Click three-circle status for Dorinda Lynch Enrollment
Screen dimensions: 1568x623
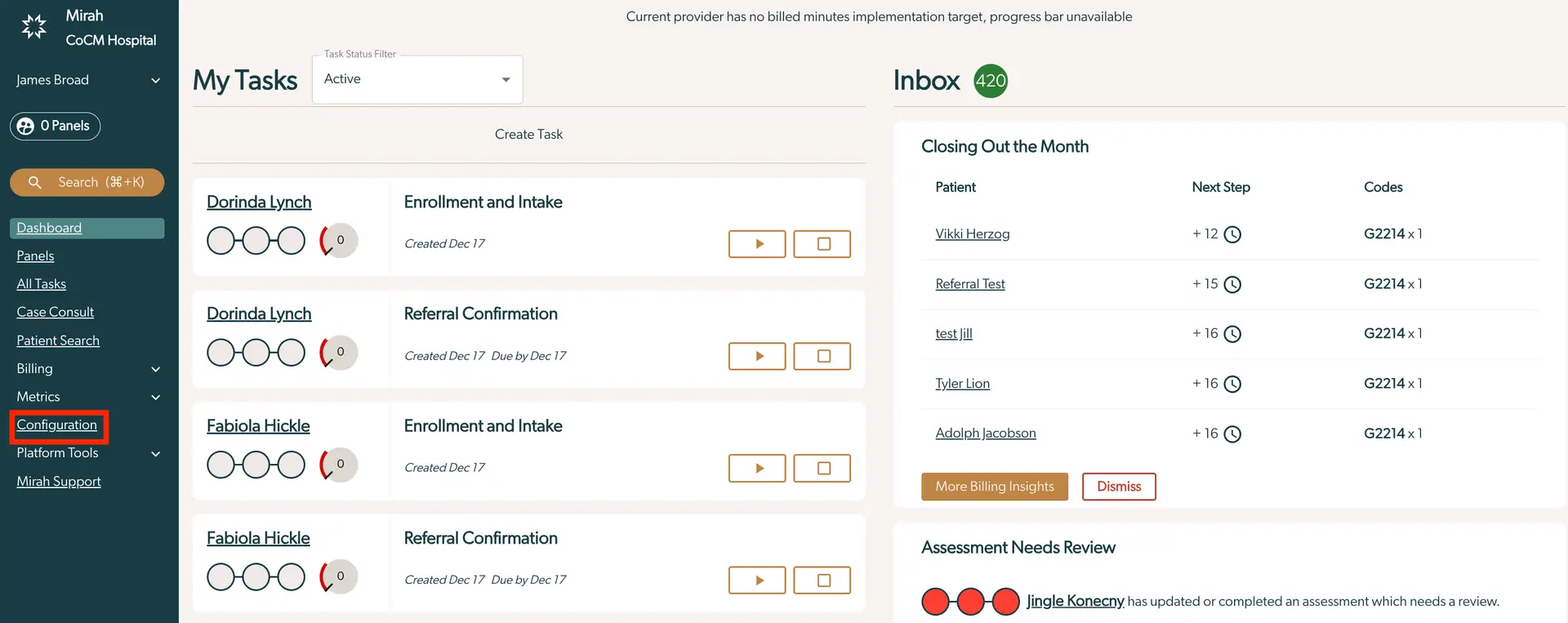(x=256, y=241)
